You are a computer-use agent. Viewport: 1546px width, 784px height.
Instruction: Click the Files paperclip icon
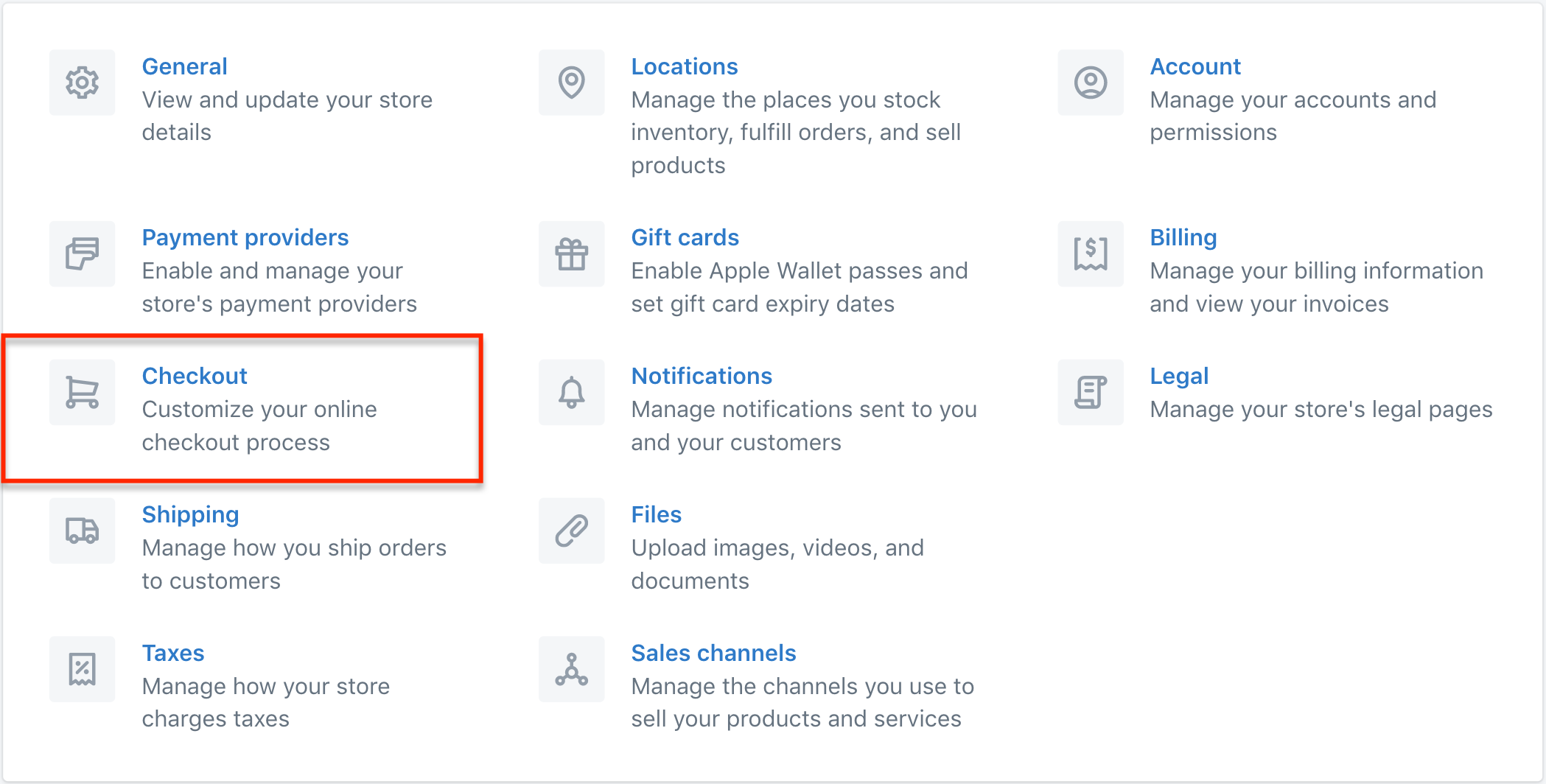[571, 531]
